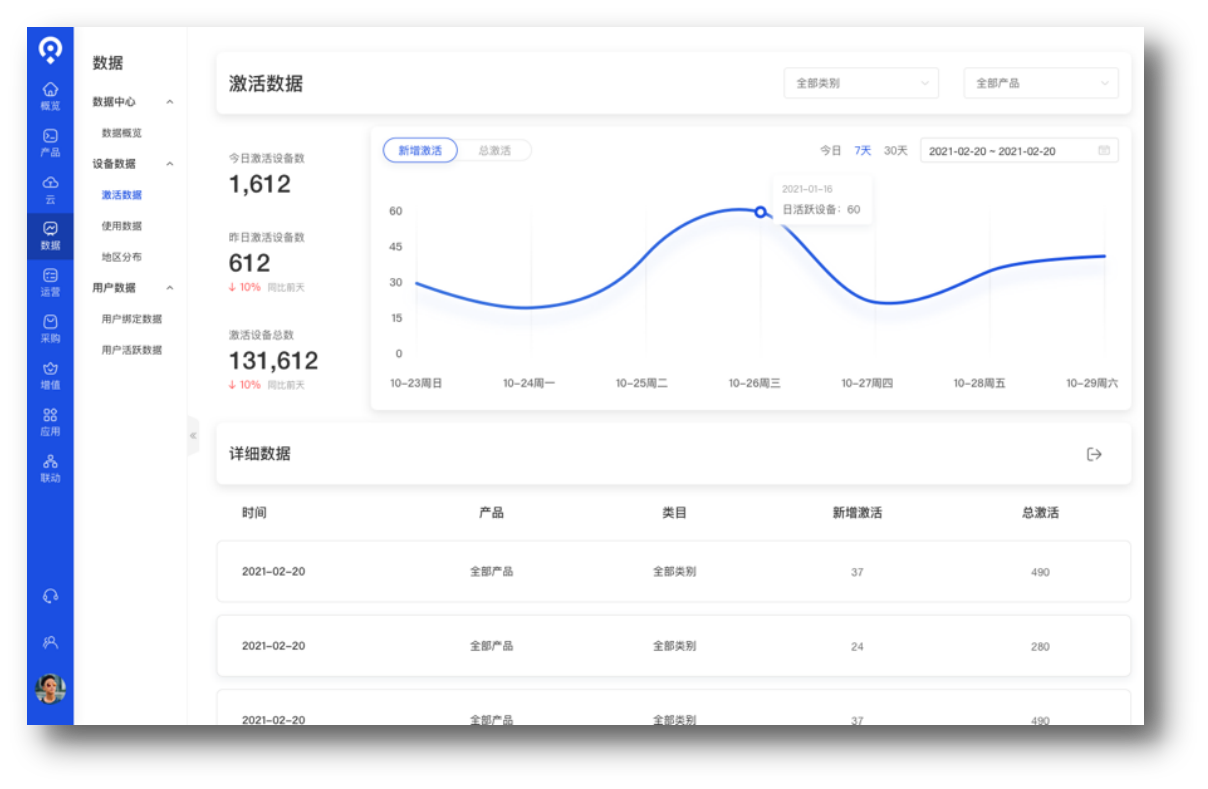Click the 131,612 total devices value
Viewport: 1208px width, 789px height.
coord(273,361)
